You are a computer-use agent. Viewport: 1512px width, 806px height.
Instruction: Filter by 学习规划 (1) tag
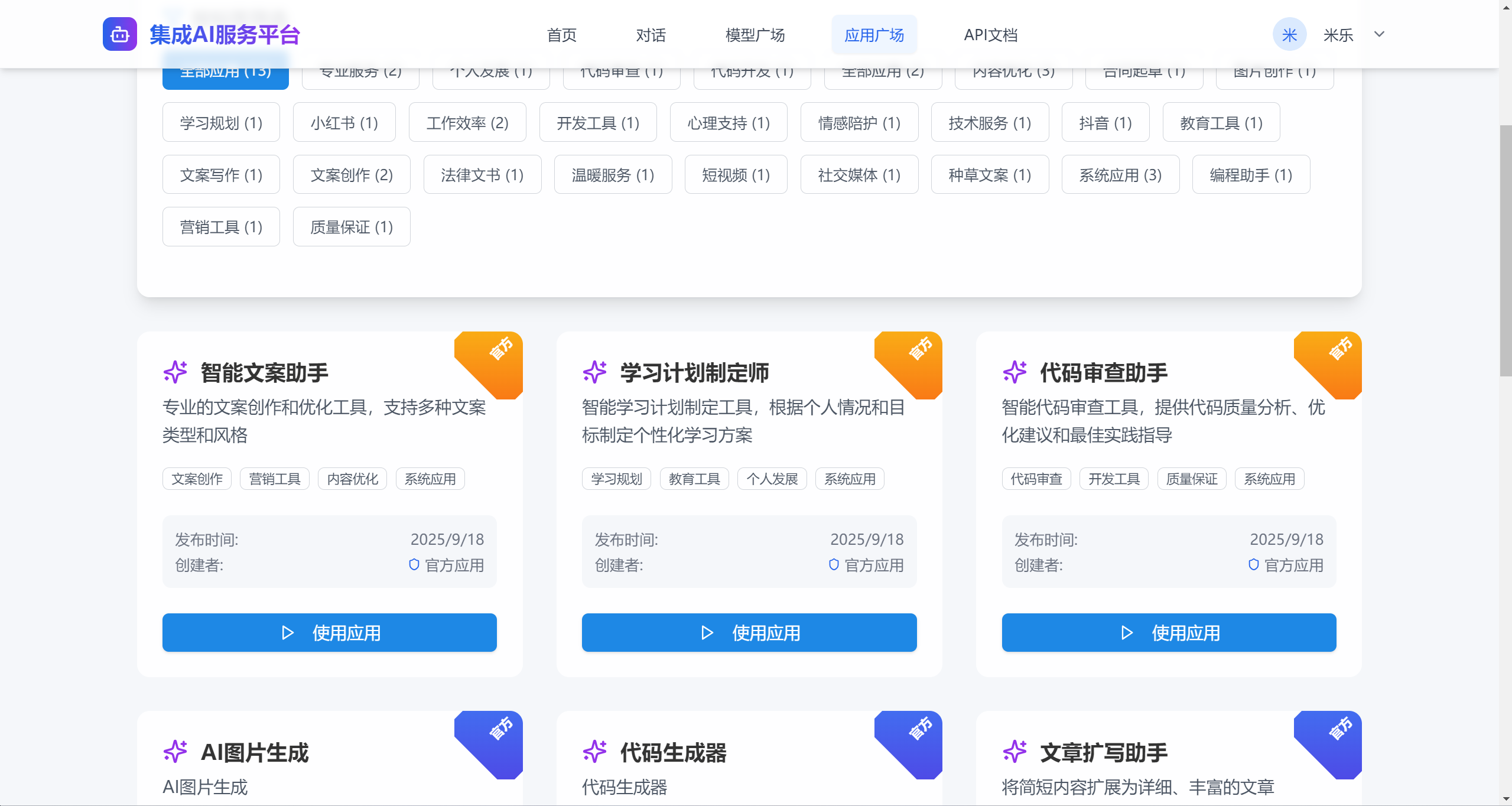(221, 122)
